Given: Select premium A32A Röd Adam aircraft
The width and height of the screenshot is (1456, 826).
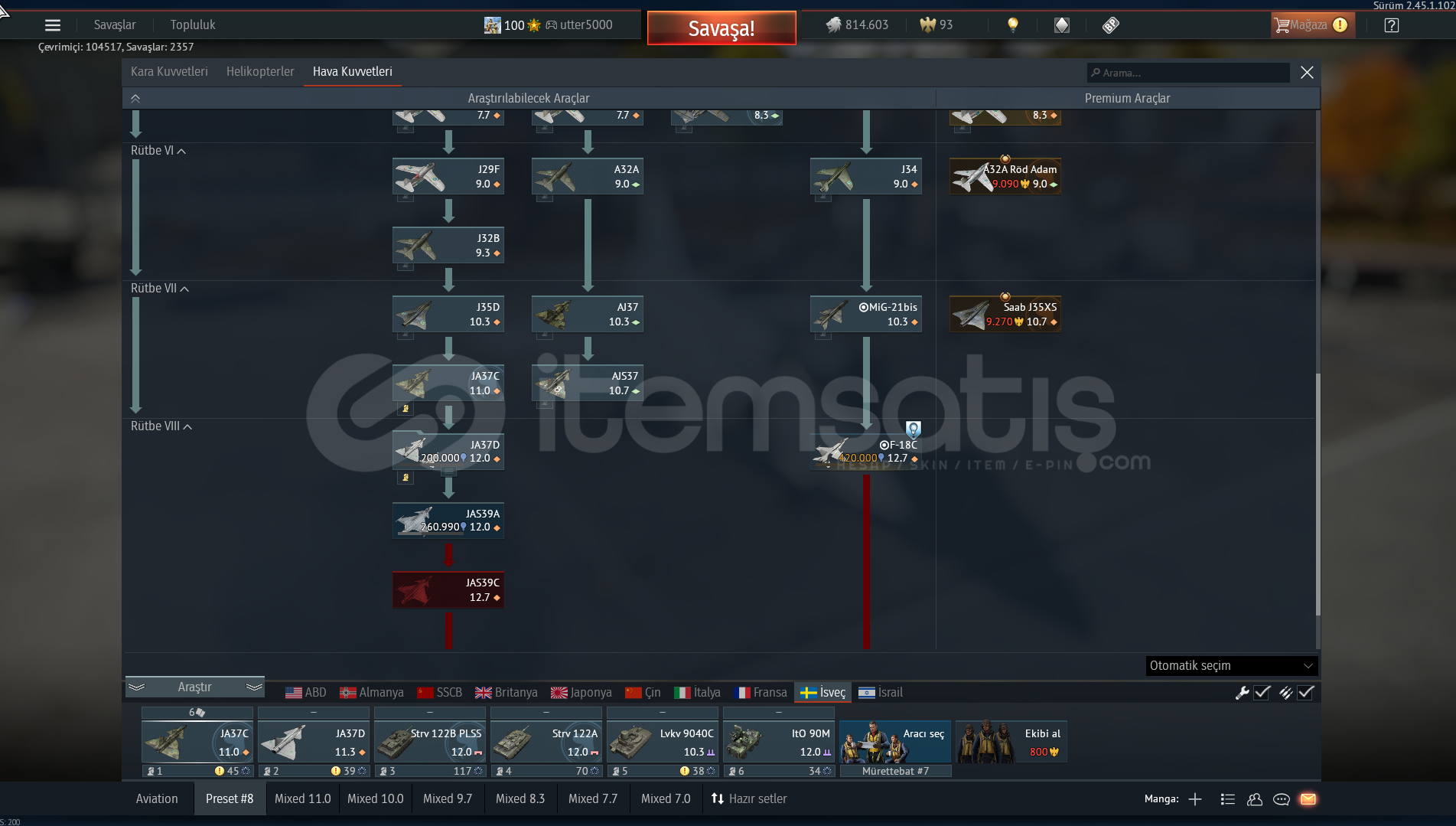Looking at the screenshot, I should [x=1005, y=176].
